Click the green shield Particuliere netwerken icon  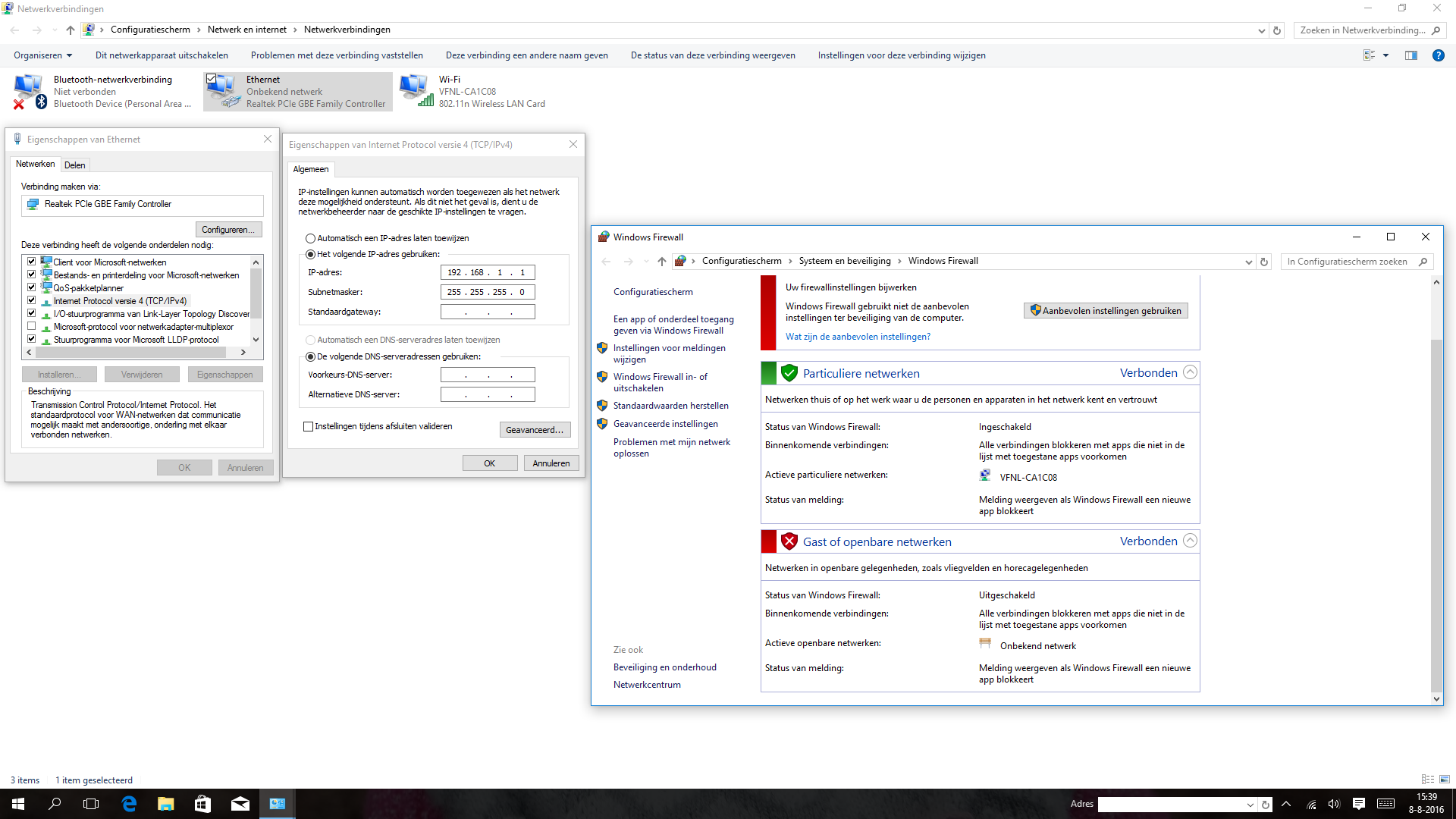click(x=789, y=373)
